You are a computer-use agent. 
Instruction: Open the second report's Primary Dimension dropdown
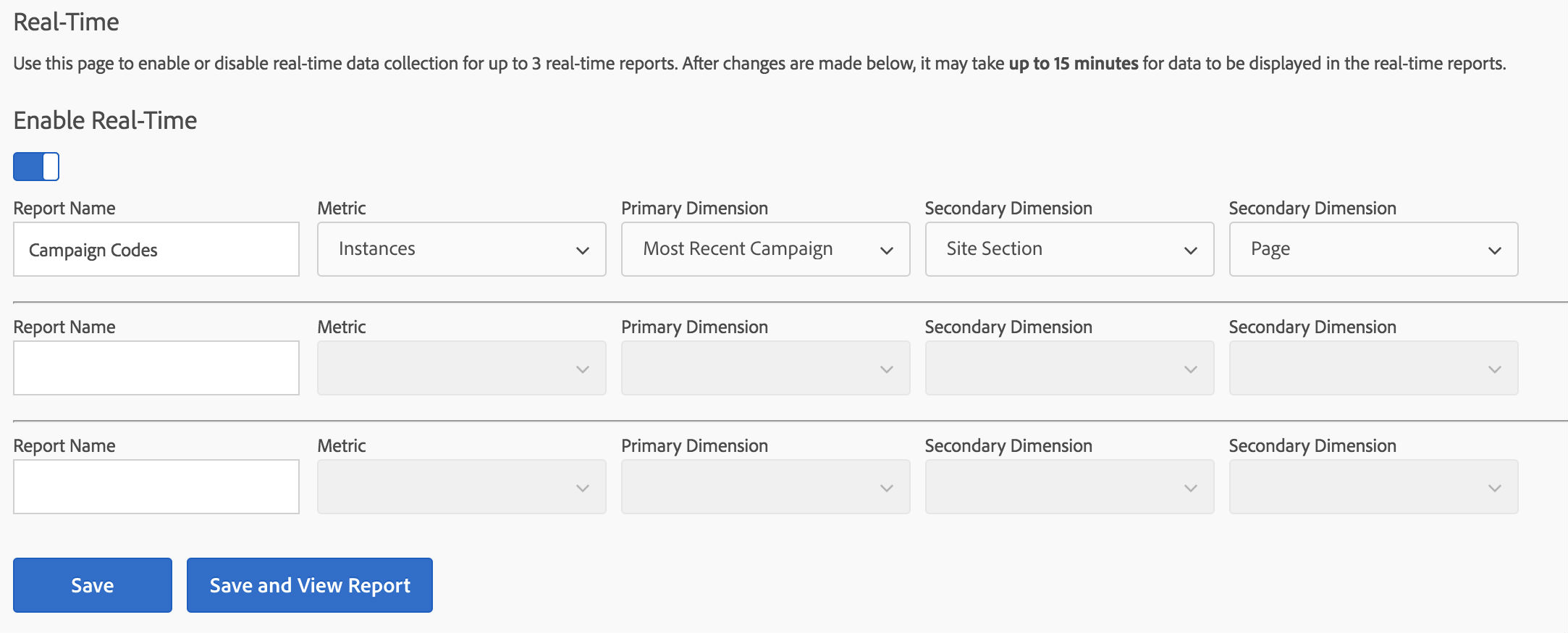pyautogui.click(x=766, y=368)
